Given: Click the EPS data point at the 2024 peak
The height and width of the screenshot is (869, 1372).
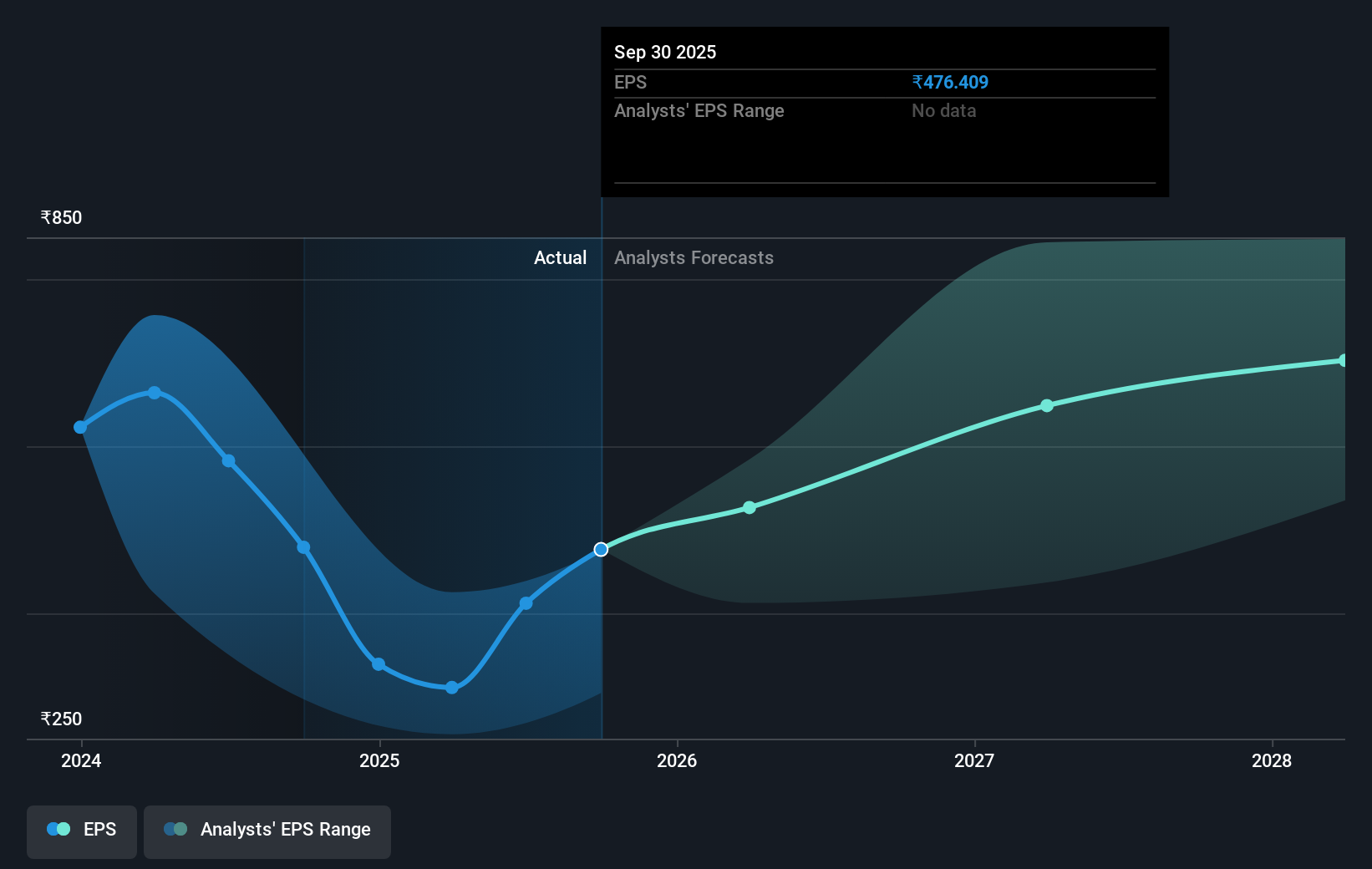Looking at the screenshot, I should pyautogui.click(x=155, y=392).
